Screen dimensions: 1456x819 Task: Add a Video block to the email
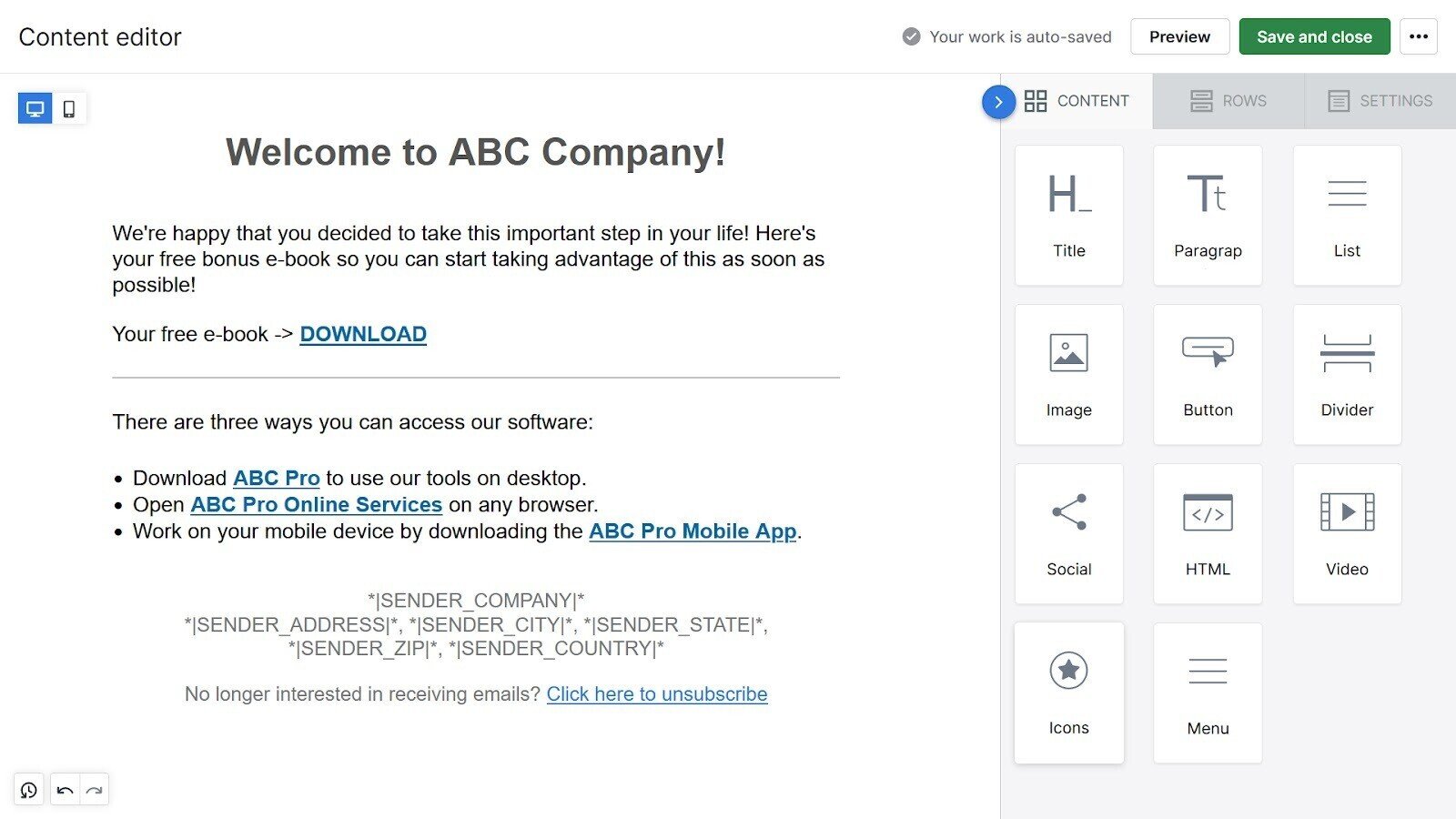point(1346,532)
